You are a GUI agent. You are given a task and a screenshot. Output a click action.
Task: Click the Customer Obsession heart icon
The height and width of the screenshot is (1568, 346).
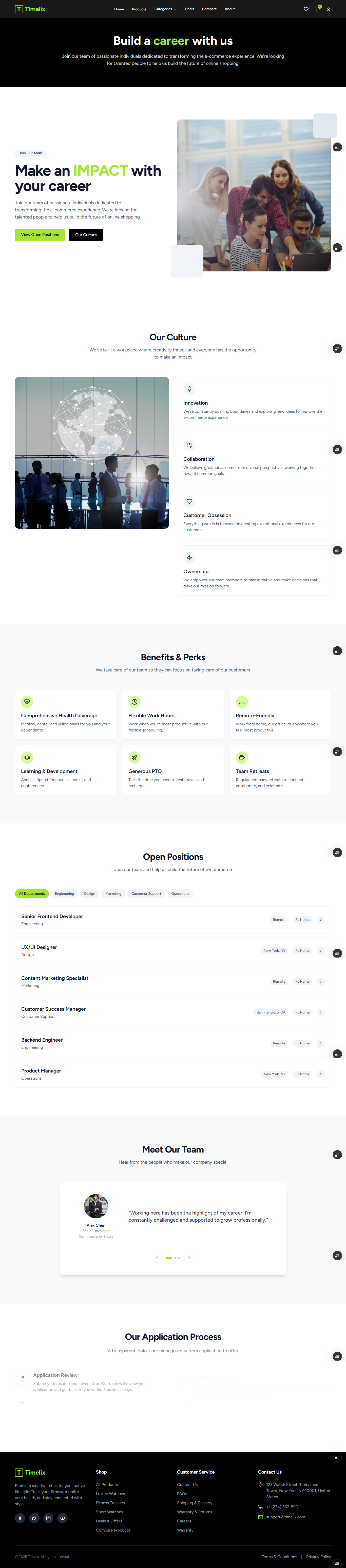click(x=189, y=502)
